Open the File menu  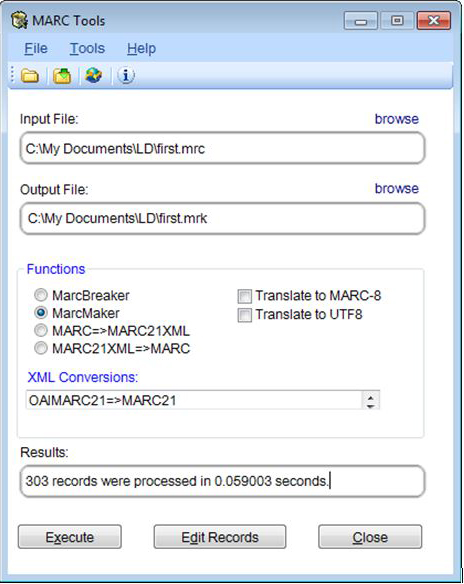click(36, 48)
